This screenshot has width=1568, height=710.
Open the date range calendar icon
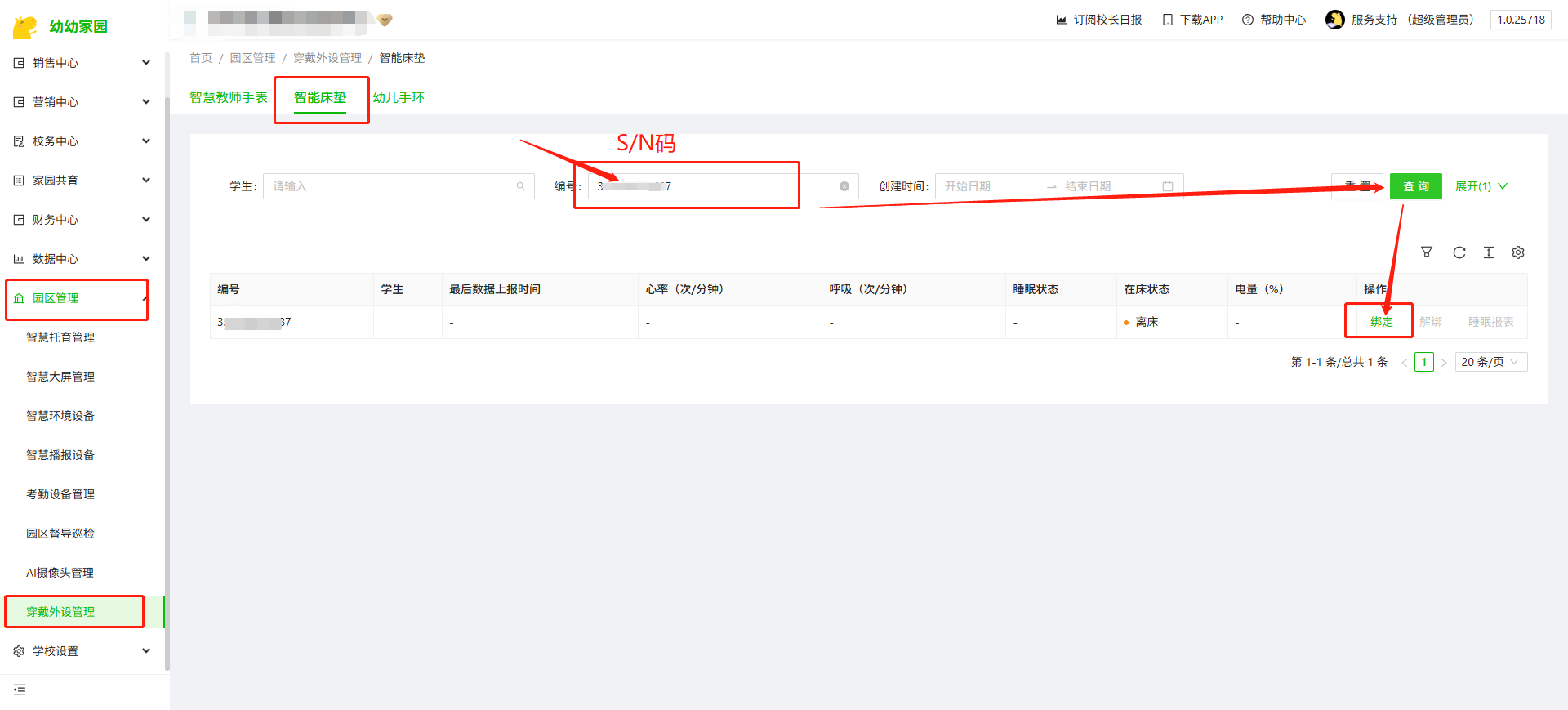pyautogui.click(x=1168, y=186)
